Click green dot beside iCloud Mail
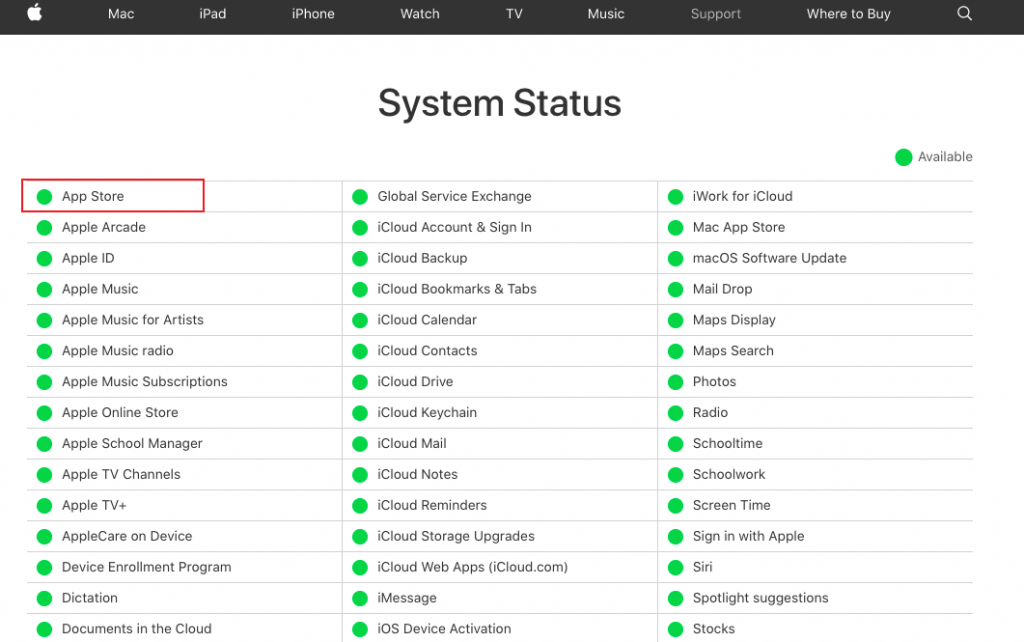Screen dimensions: 1024x642 coord(360,444)
